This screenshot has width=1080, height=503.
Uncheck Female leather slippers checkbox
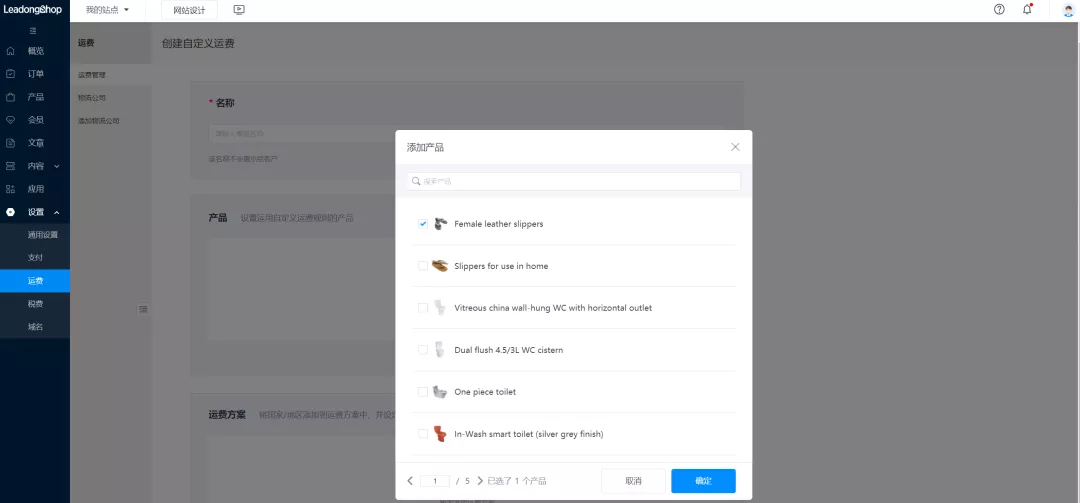(x=423, y=224)
